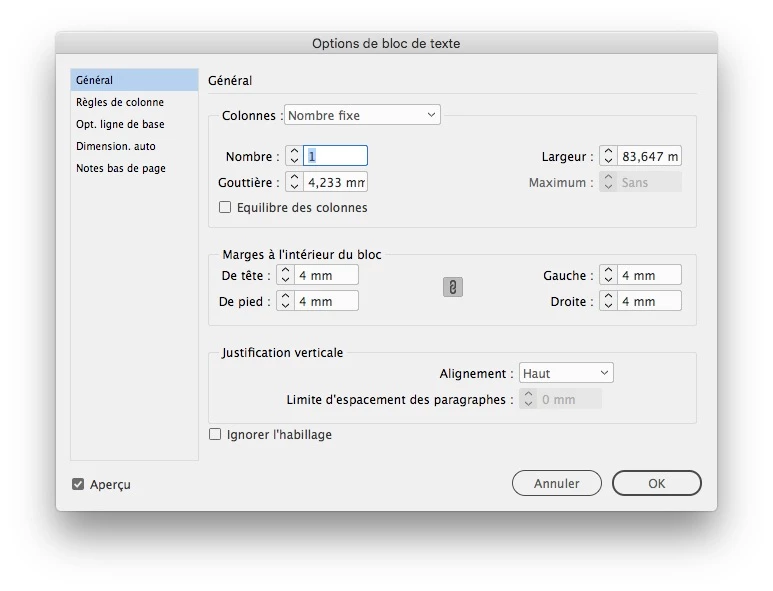Image resolution: width=773 pixels, height=591 pixels.
Task: Check Ignorer l'habillage option
Action: tap(215, 434)
